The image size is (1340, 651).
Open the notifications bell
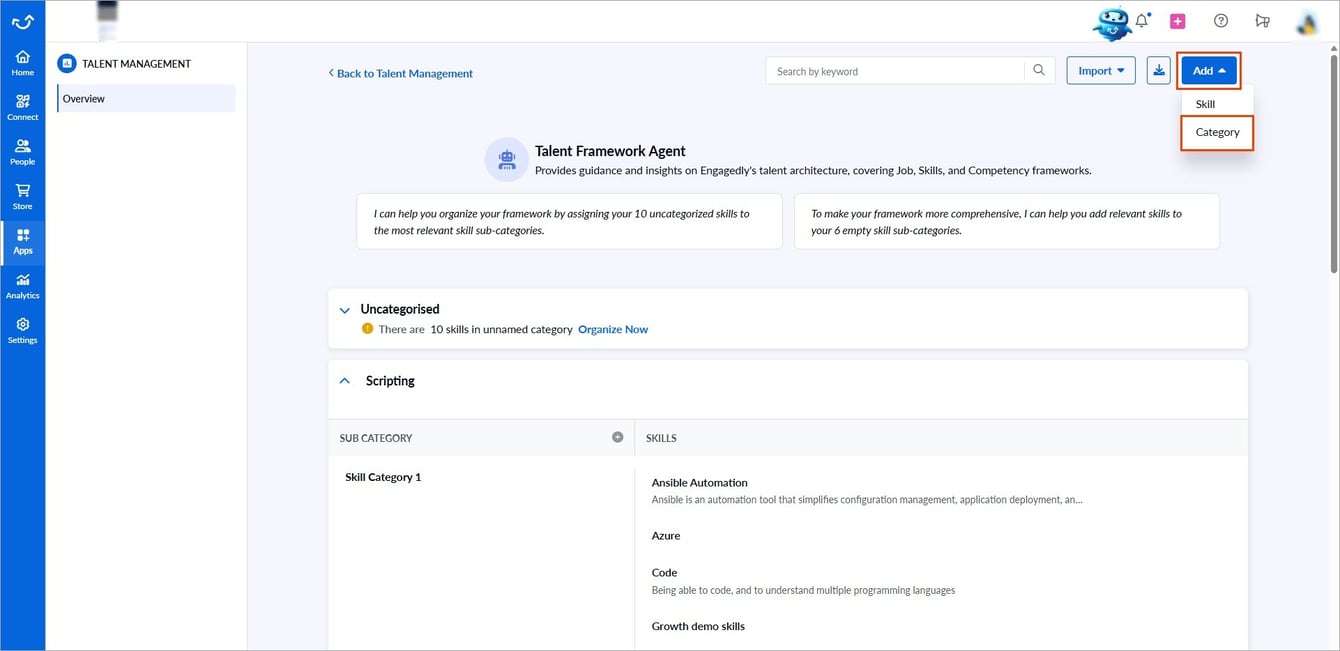[1141, 20]
